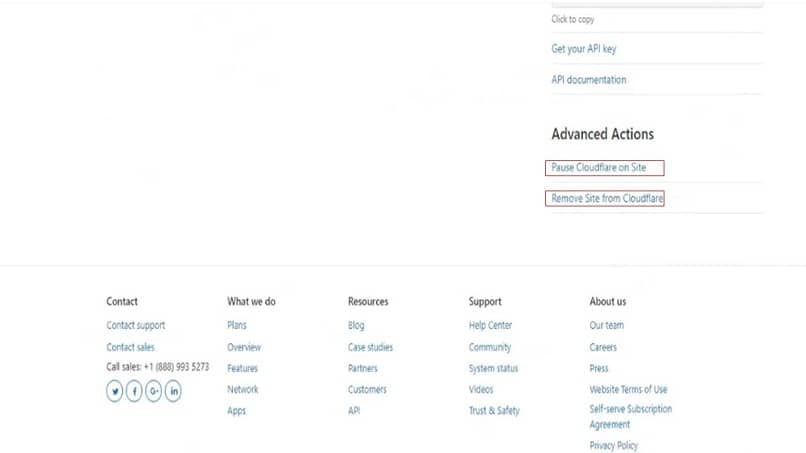Click the sales phone number text
The image size is (806, 453).
(x=176, y=367)
